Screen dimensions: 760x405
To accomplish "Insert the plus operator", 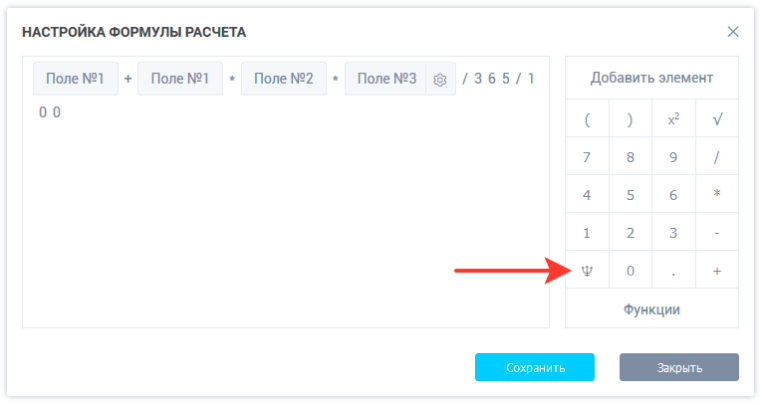I will tap(717, 270).
